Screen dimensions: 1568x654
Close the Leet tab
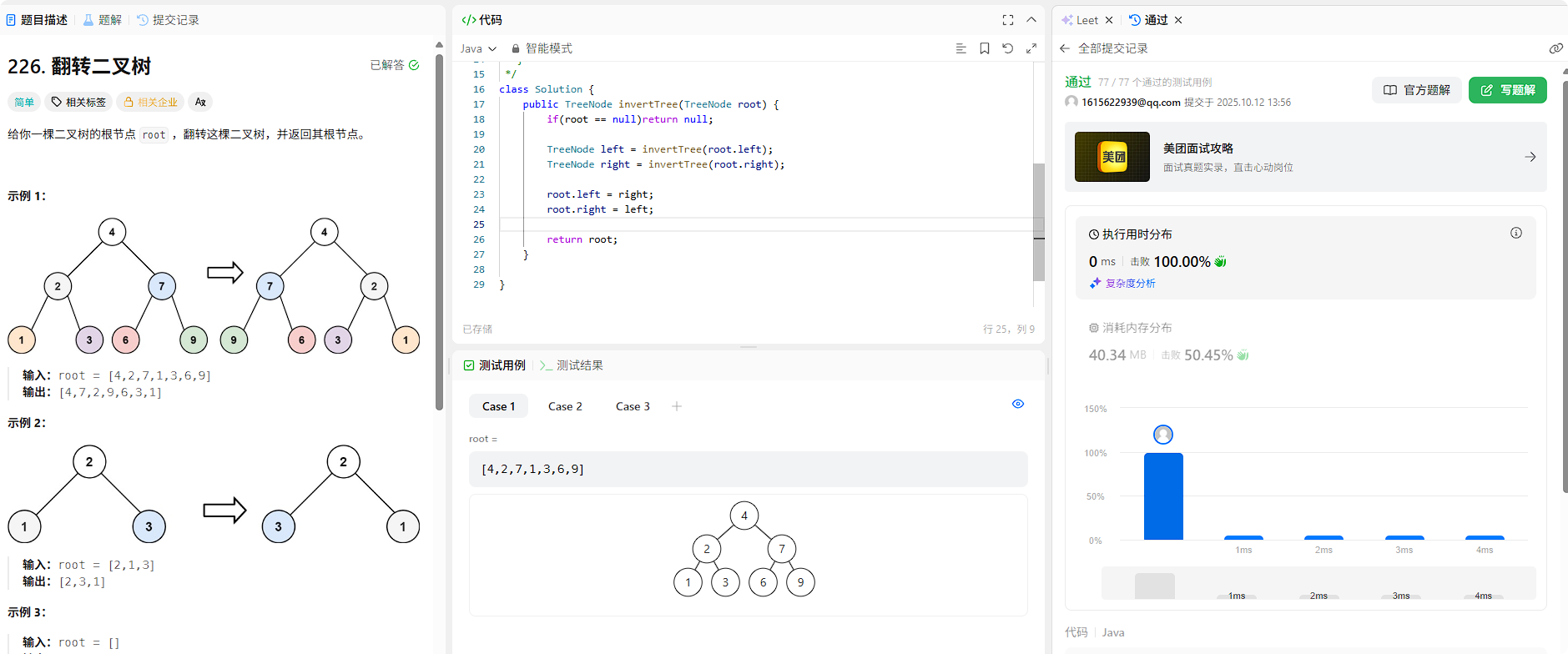coord(1109,20)
